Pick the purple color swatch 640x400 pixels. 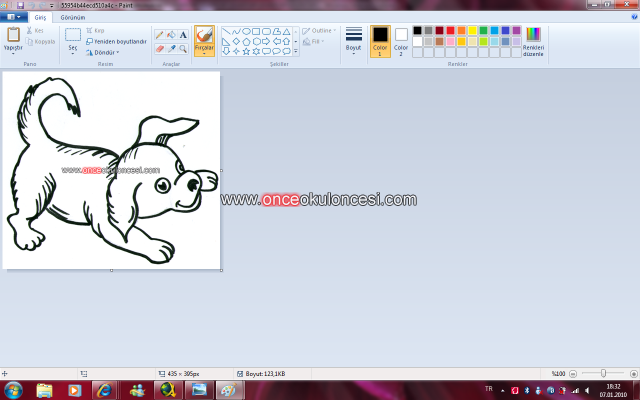pyautogui.click(x=517, y=31)
